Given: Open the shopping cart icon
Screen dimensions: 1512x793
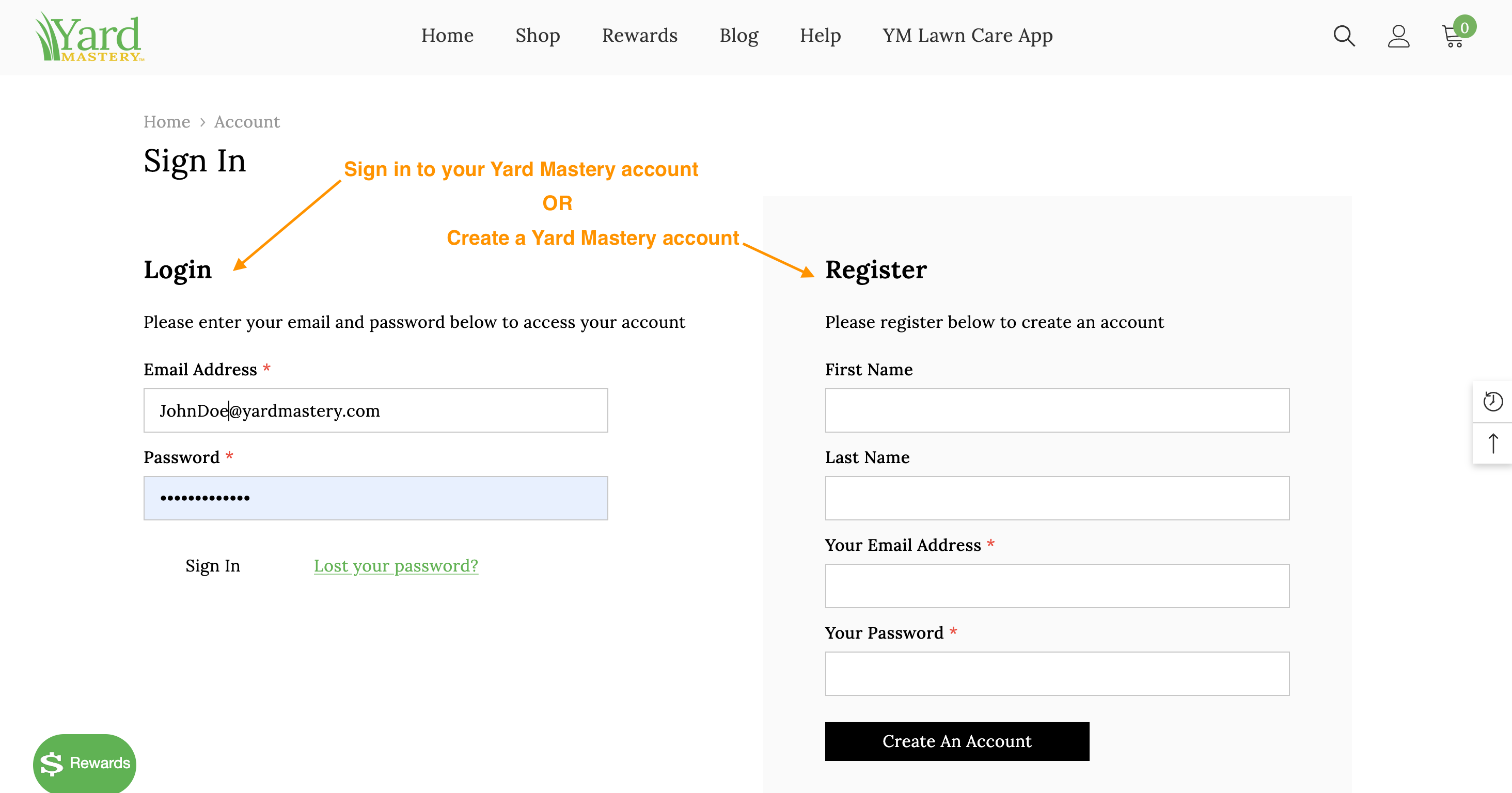Looking at the screenshot, I should click(1452, 36).
